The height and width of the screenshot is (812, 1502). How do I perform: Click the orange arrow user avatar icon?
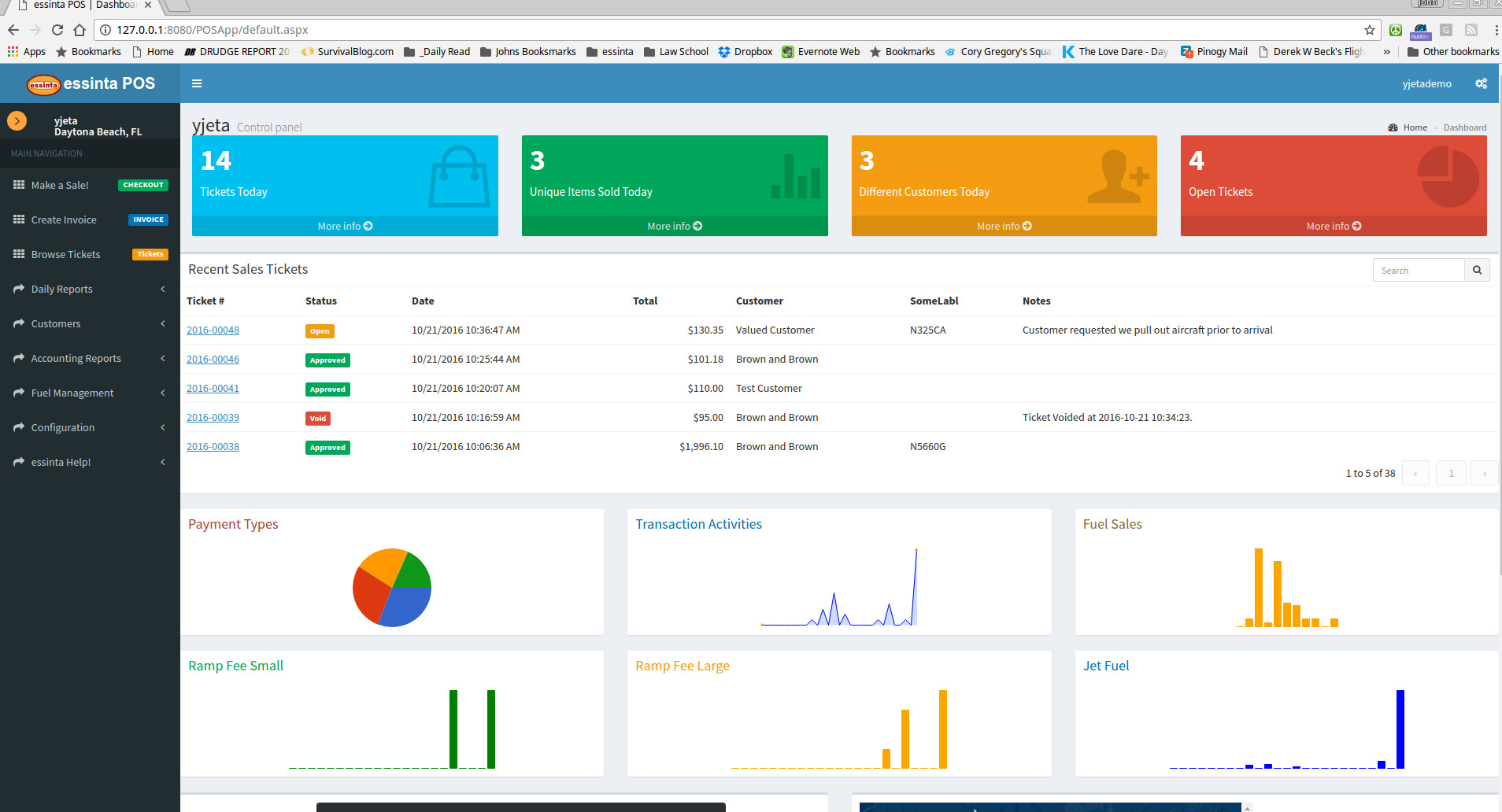(x=17, y=121)
